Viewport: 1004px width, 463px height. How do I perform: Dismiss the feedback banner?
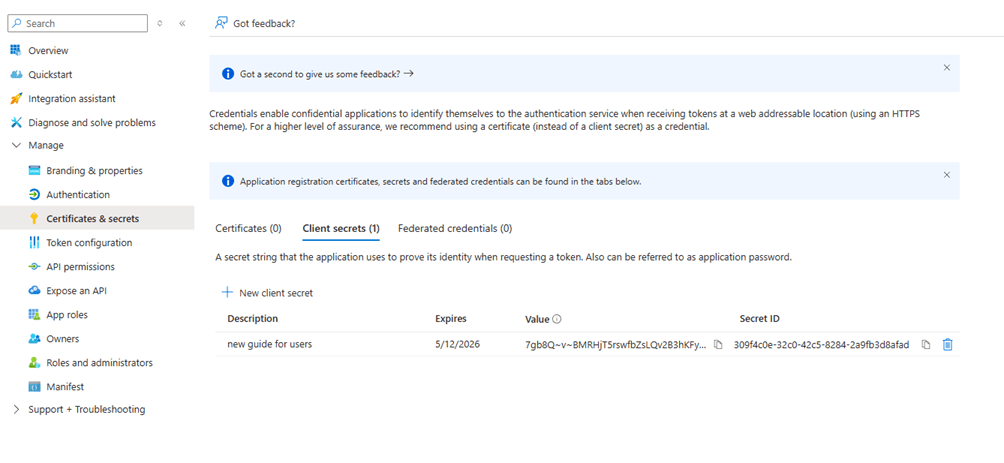(947, 67)
